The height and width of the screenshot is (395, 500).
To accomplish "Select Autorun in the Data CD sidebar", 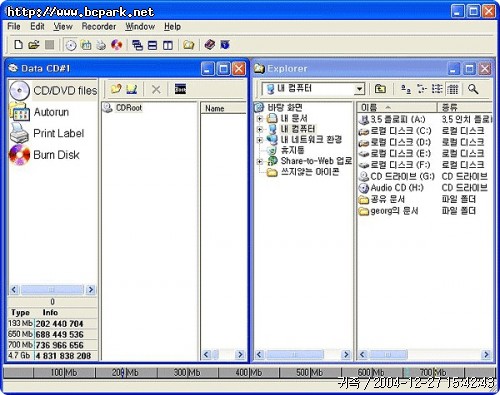I will (40, 112).
